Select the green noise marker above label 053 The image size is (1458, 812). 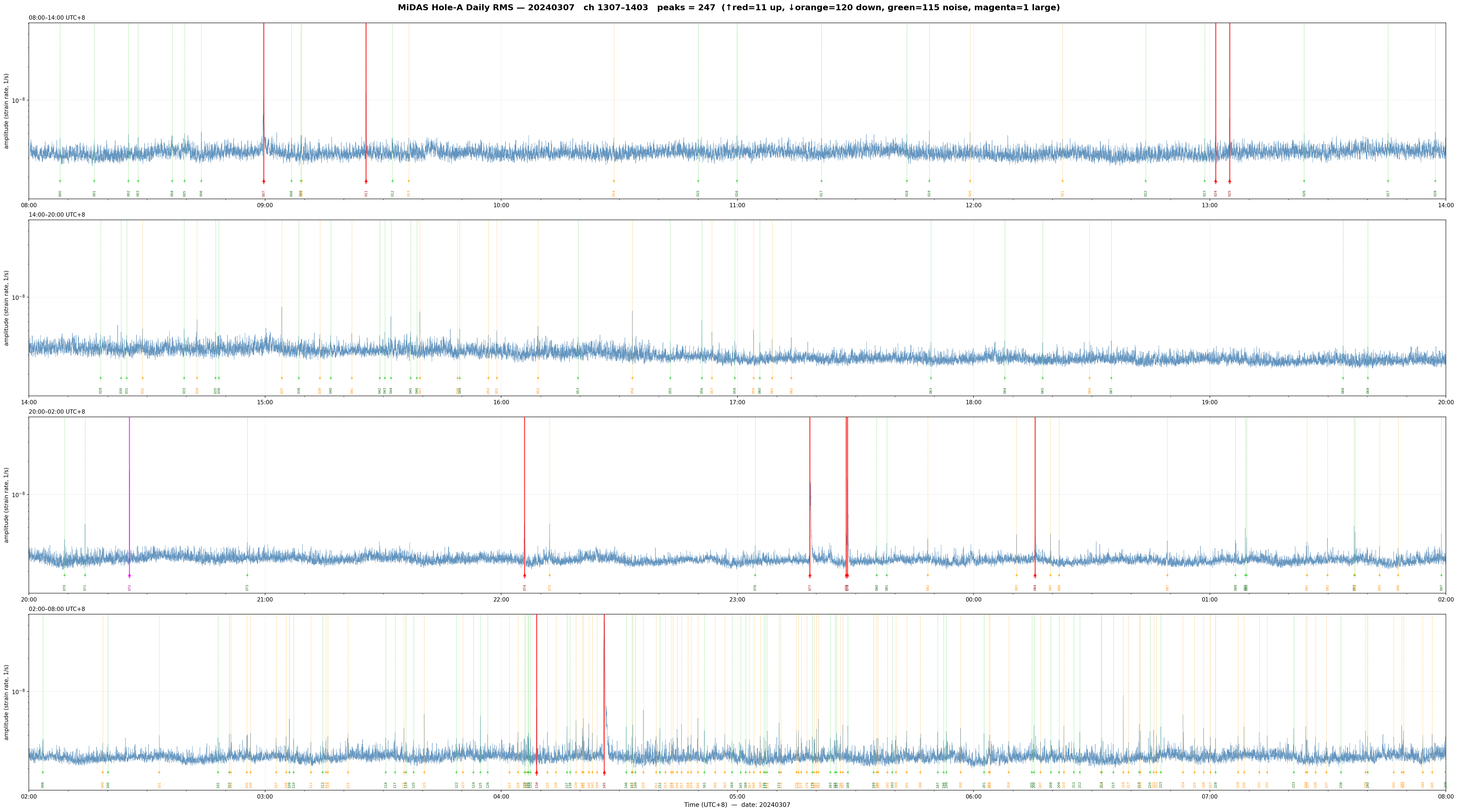click(x=578, y=378)
